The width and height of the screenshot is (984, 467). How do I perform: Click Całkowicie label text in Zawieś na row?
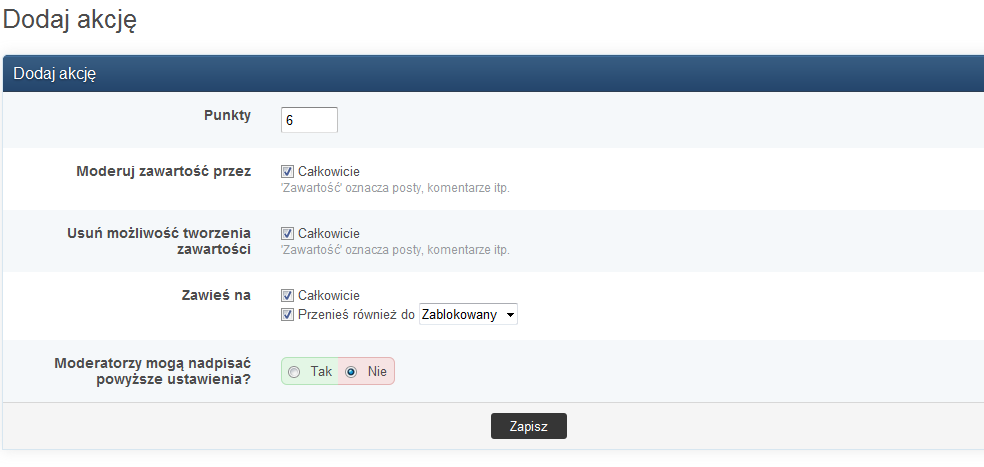point(328,296)
